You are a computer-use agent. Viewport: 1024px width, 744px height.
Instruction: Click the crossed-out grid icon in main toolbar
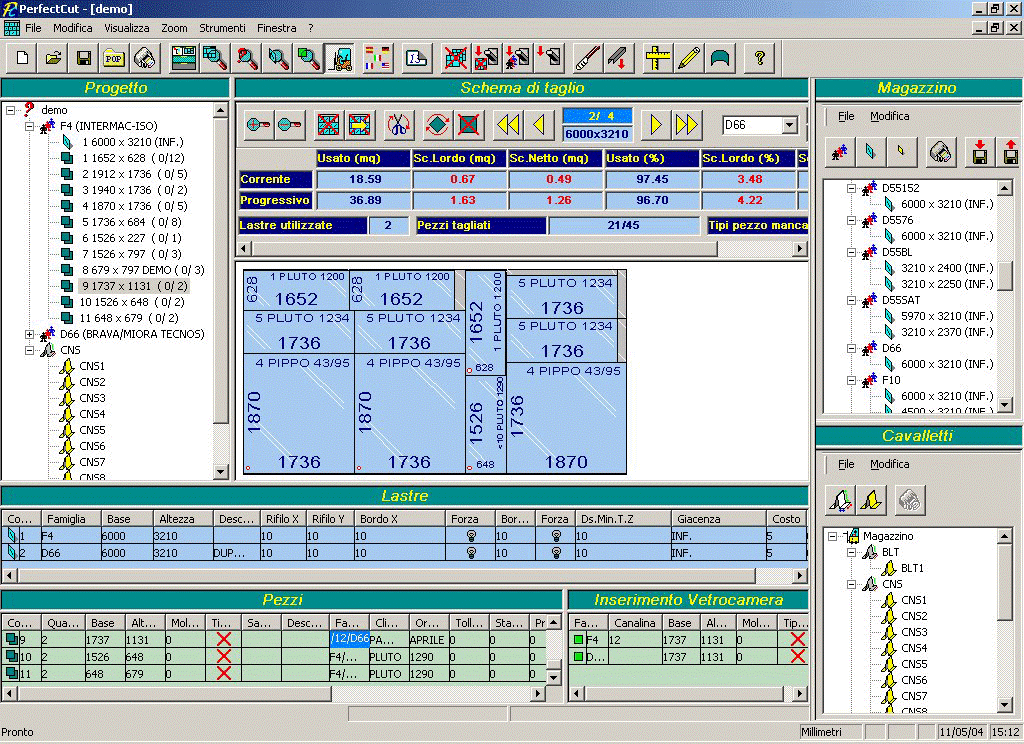click(x=455, y=58)
